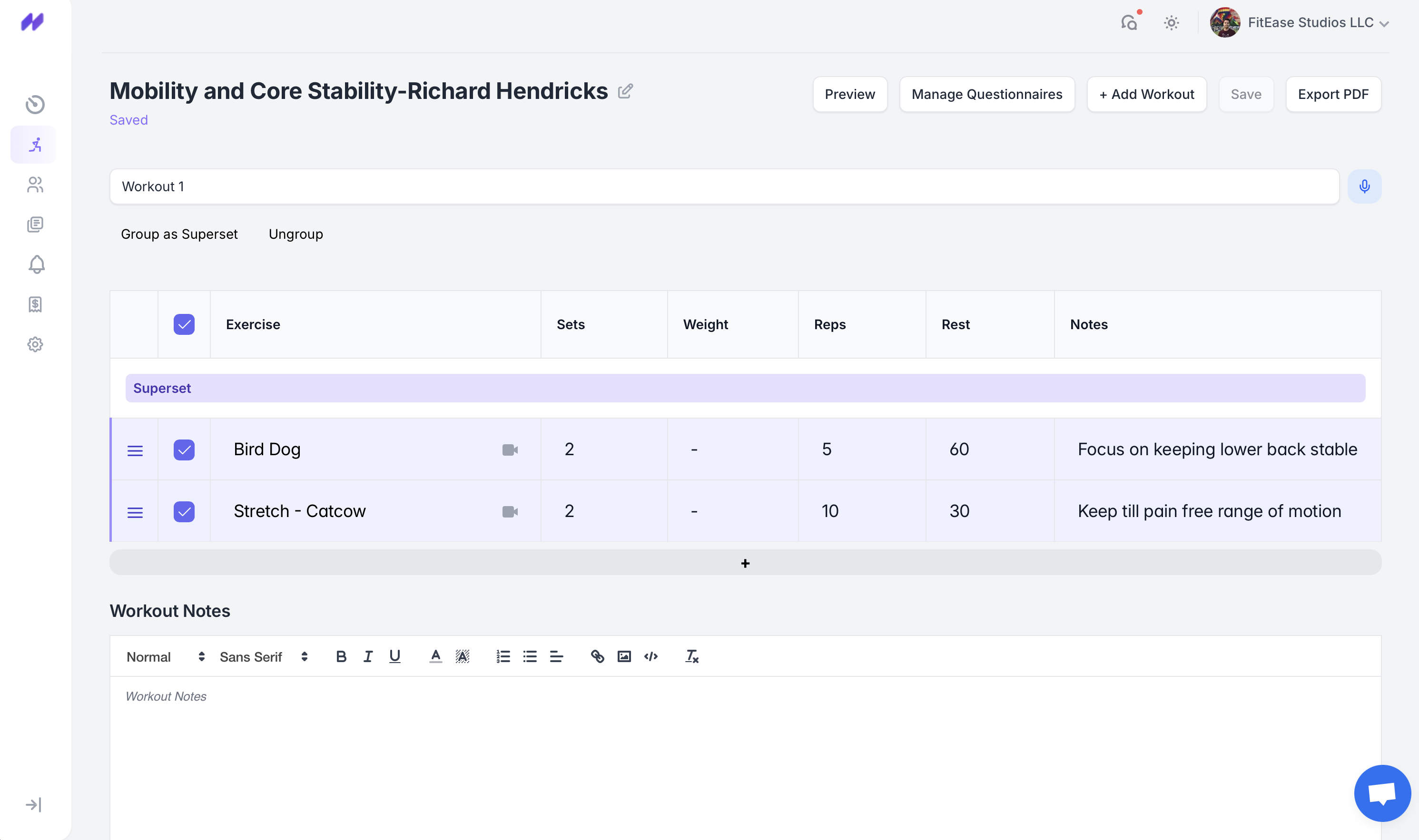Viewport: 1419px width, 840px height.
Task: Open Manage Questionnaires
Action: click(986, 94)
